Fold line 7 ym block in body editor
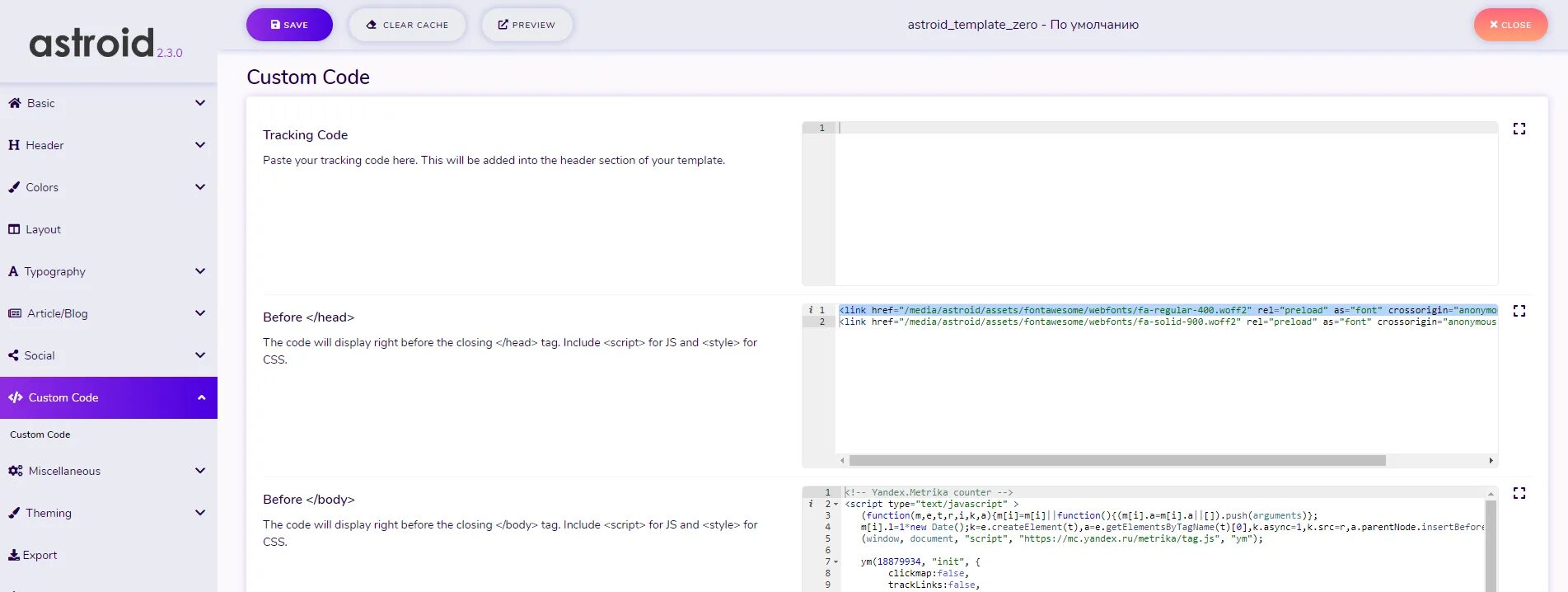The height and width of the screenshot is (592, 1568). point(835,561)
